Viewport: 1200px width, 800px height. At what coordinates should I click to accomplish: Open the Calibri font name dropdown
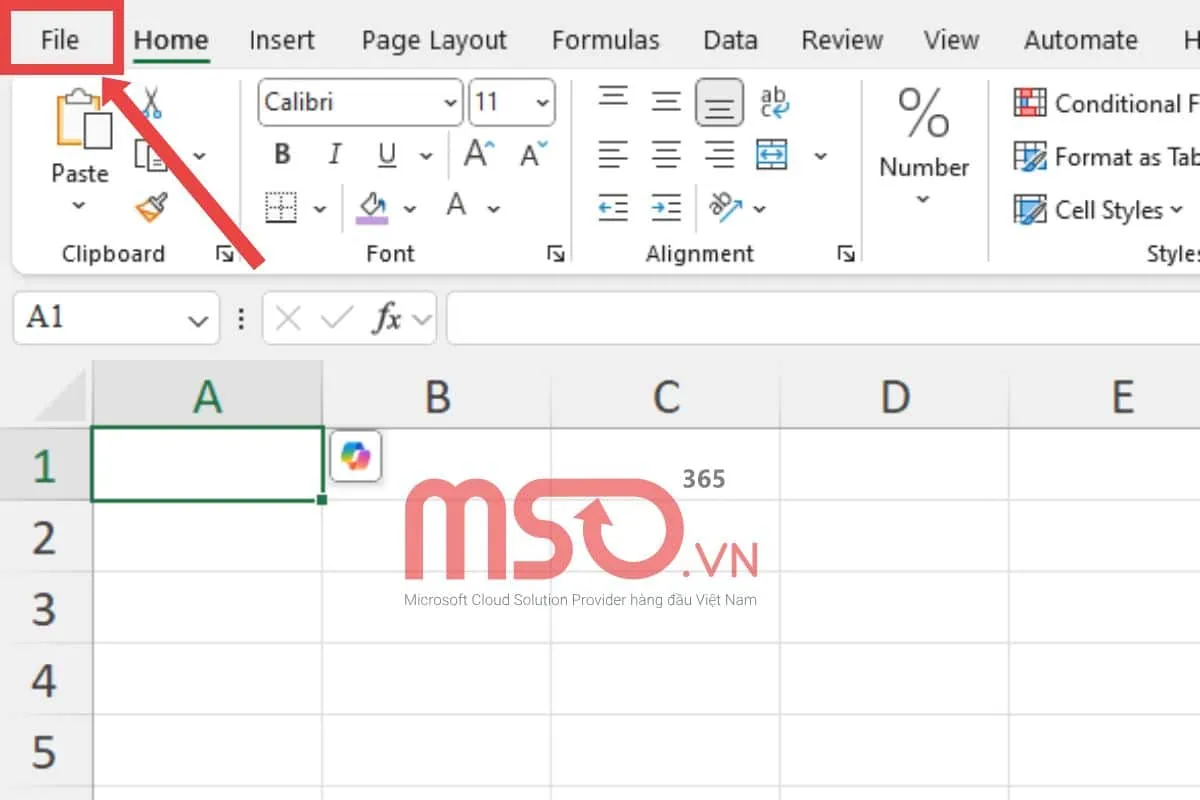point(450,102)
